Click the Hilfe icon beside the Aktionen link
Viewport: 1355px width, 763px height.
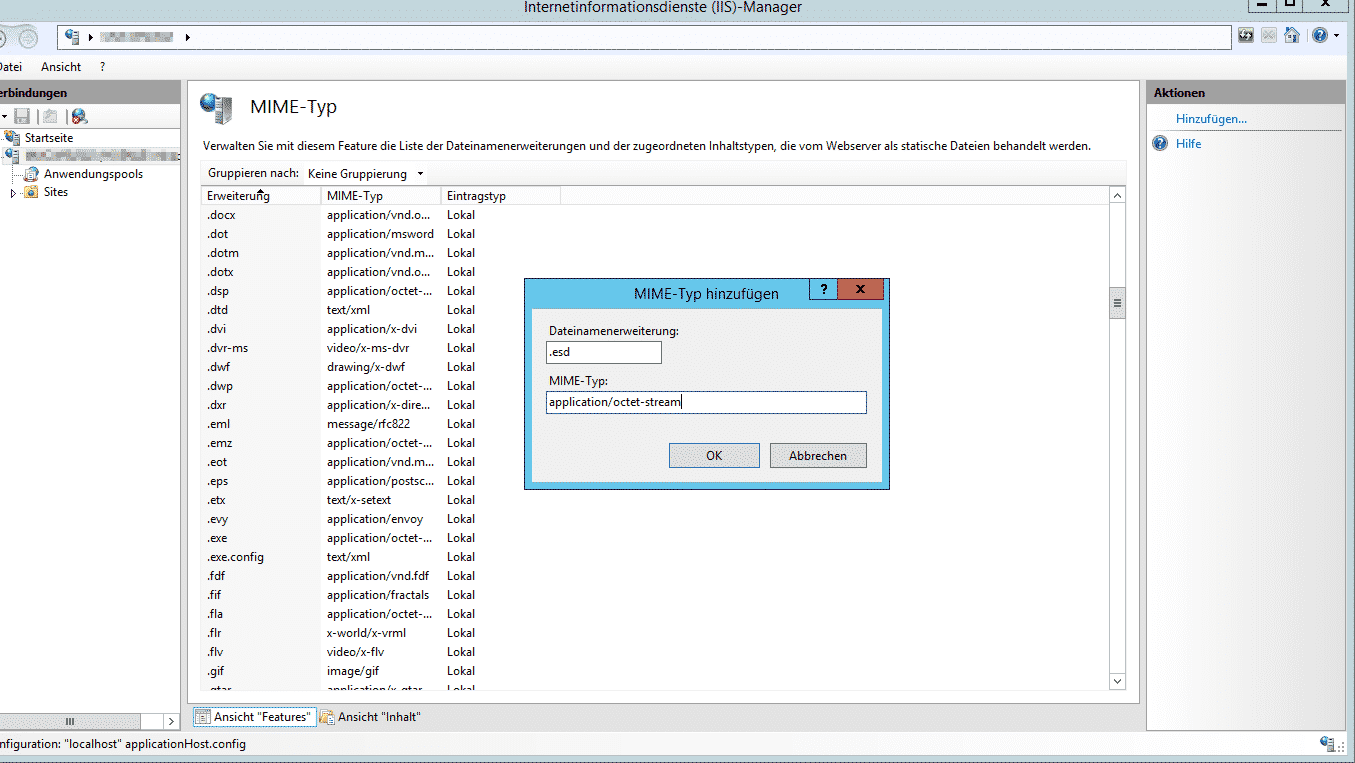(1159, 143)
